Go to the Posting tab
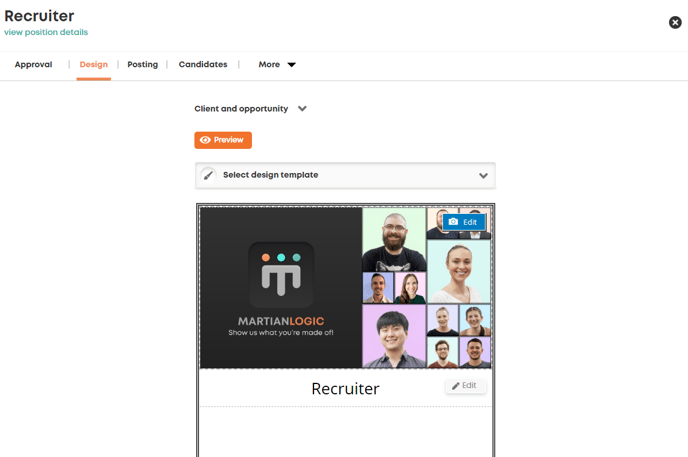Viewport: 688px width, 457px height. (143, 64)
